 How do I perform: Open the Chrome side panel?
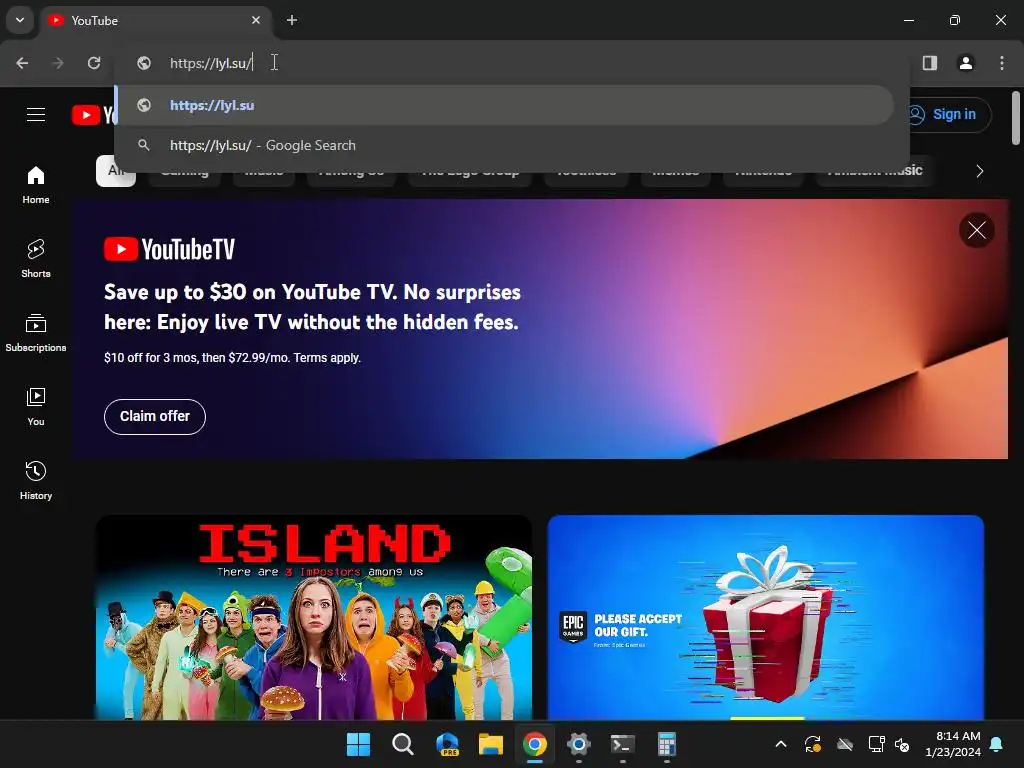coord(929,63)
